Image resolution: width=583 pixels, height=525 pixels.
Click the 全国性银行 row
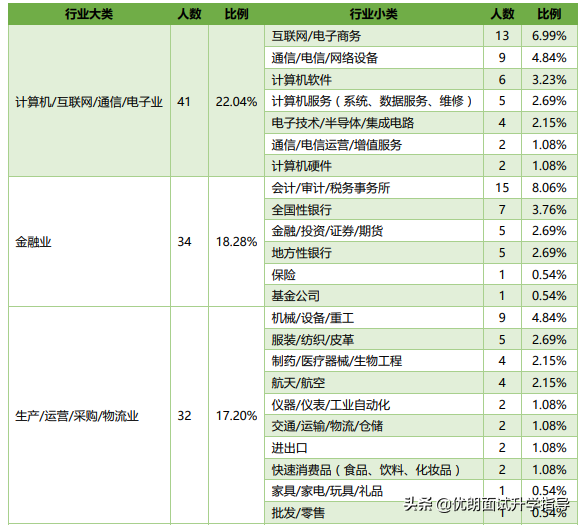coord(421,209)
